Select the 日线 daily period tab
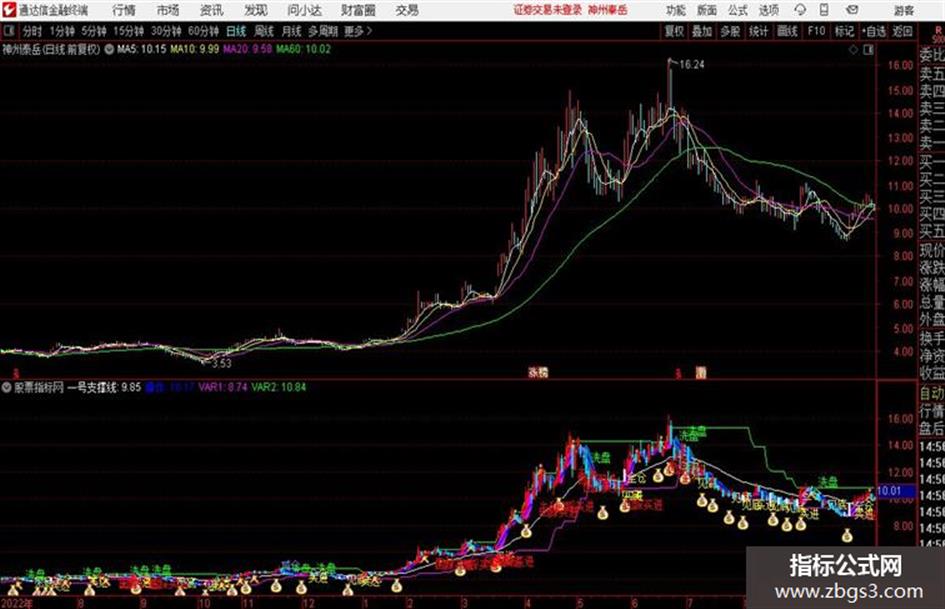Screen dimensions: 945x609 236,31
